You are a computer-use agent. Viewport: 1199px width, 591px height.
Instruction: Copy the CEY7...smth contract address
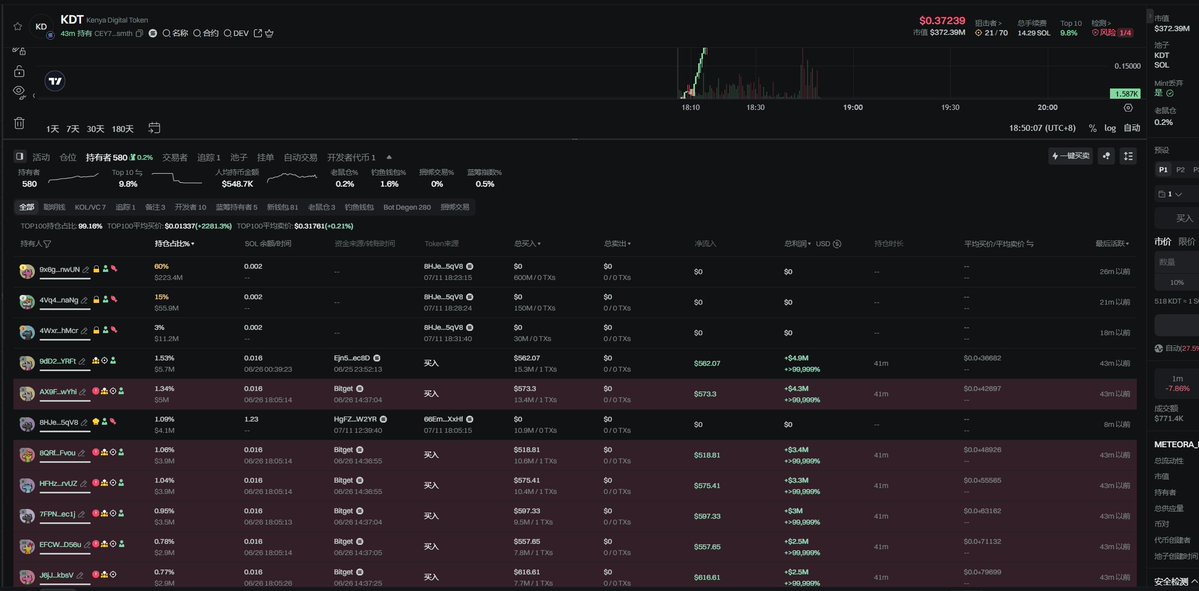pos(140,34)
